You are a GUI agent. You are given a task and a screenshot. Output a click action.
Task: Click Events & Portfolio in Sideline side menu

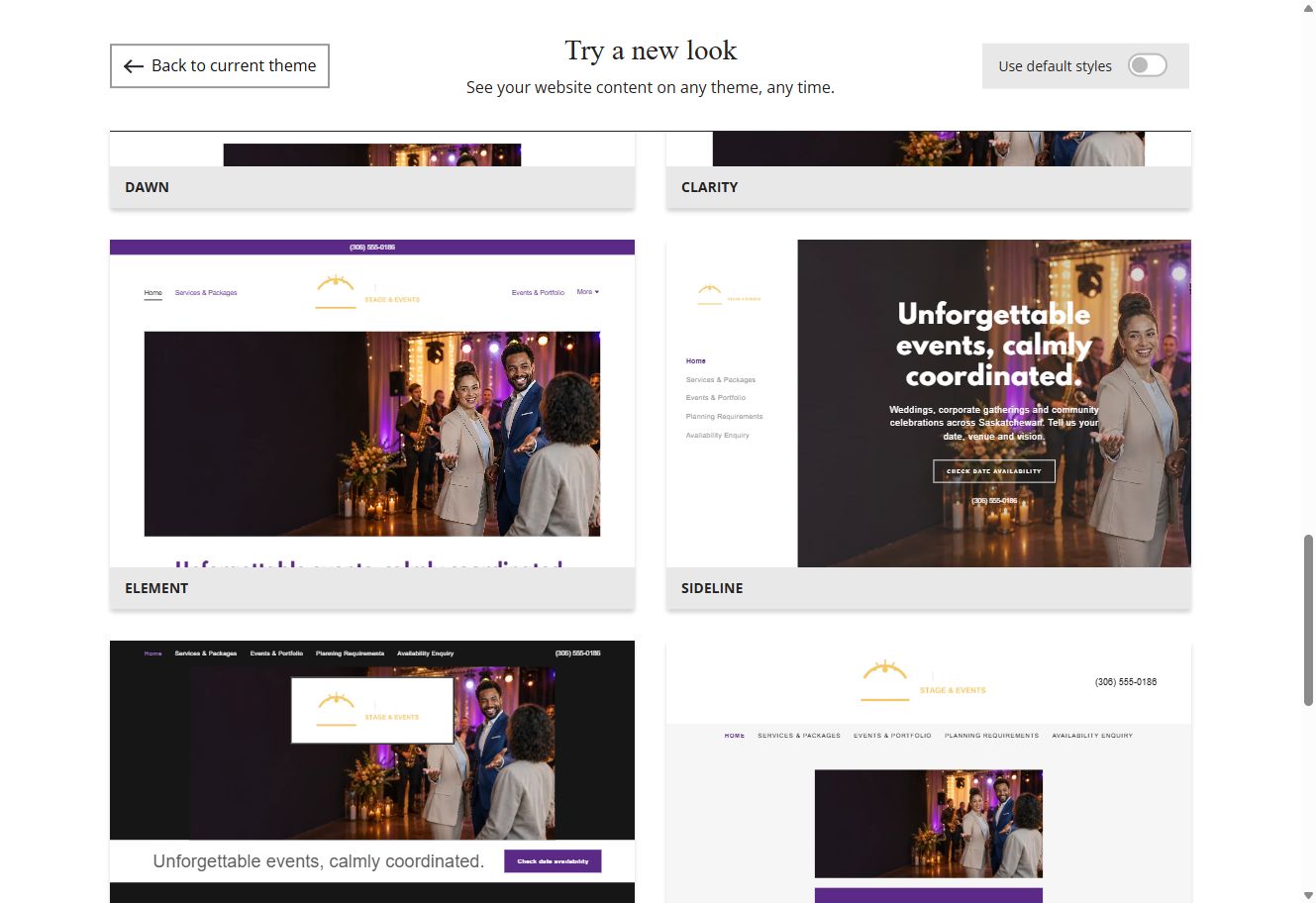pyautogui.click(x=715, y=398)
